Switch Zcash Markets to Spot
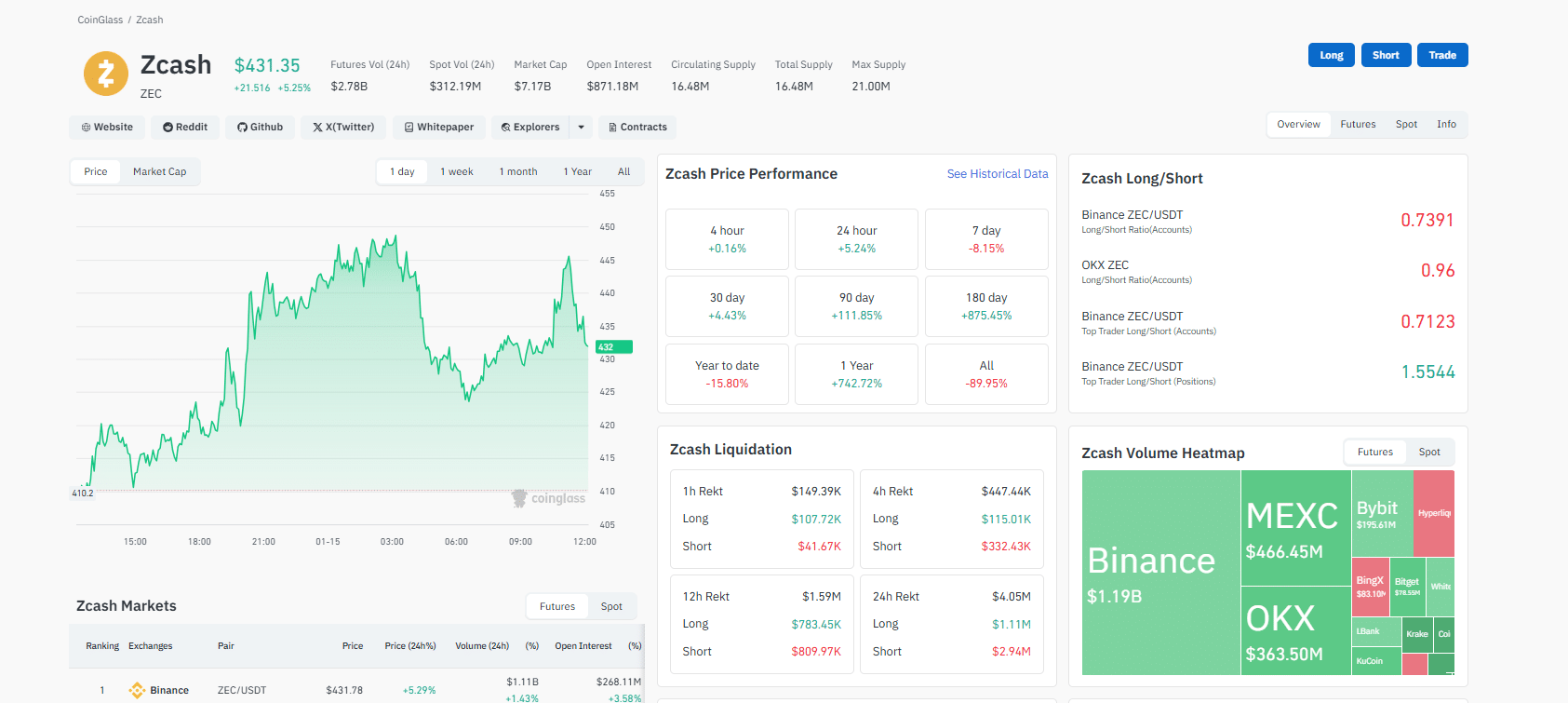 611,607
